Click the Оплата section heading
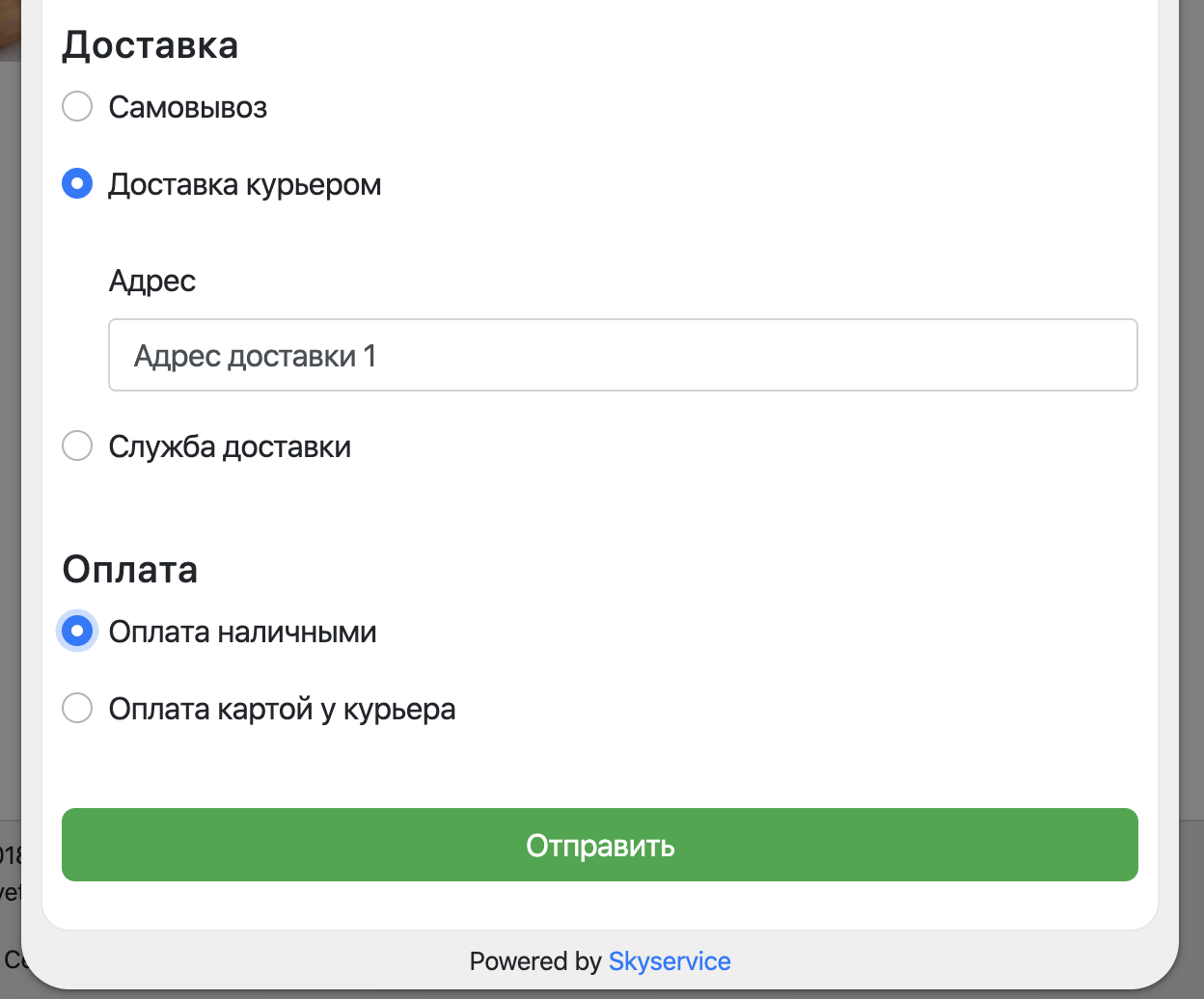 (x=130, y=569)
